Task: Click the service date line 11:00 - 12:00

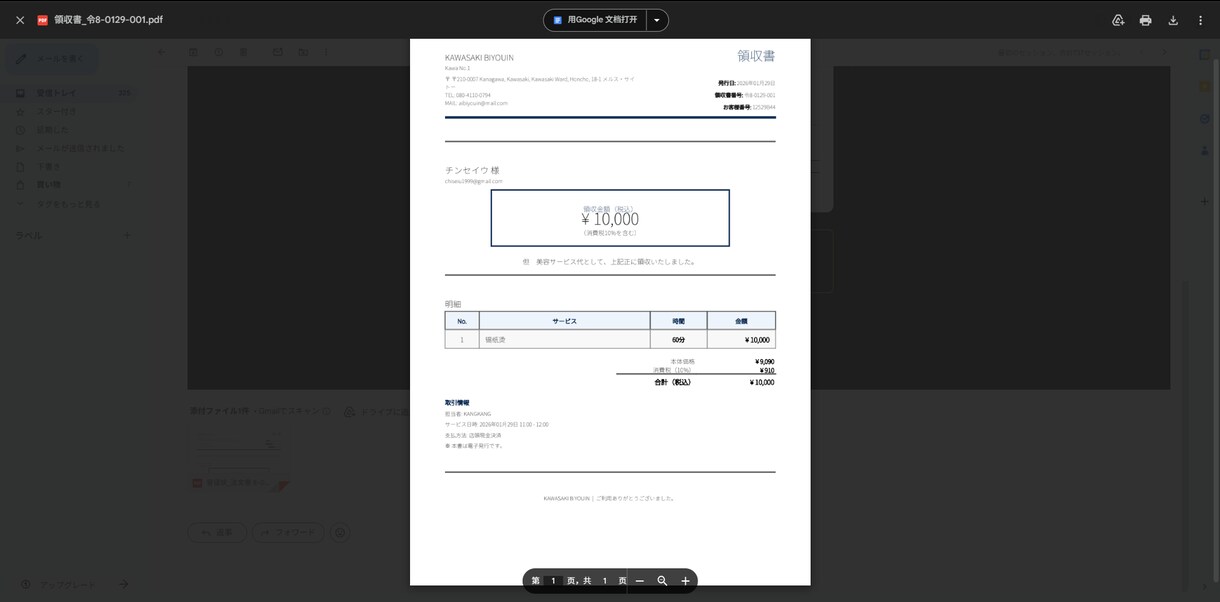Action: pyautogui.click(x=497, y=424)
